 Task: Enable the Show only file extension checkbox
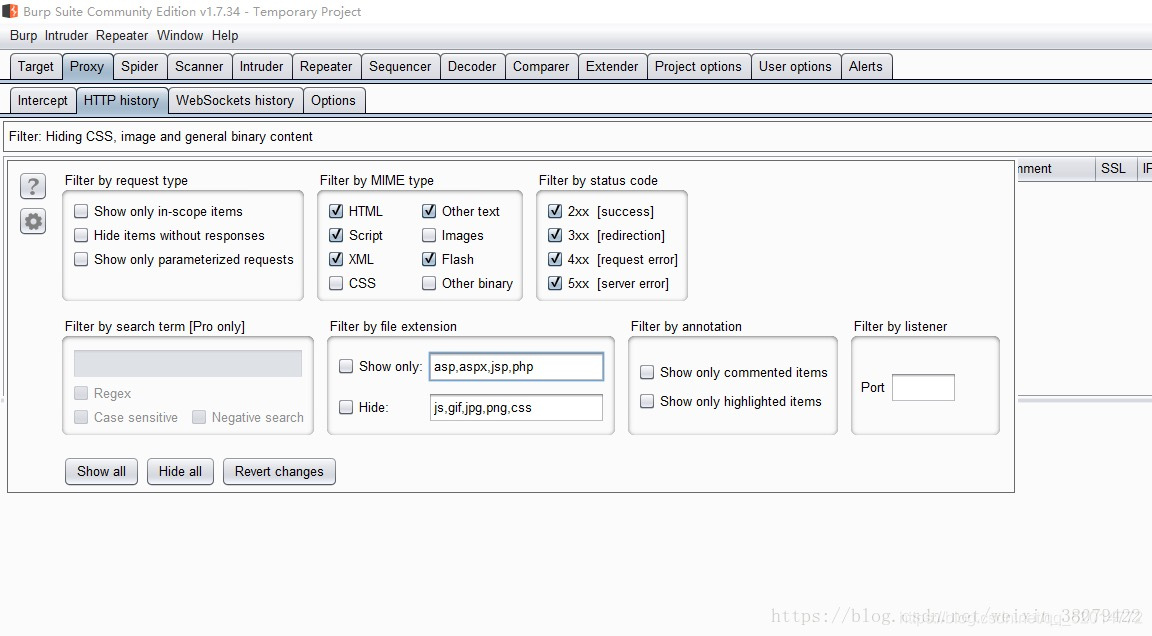pyautogui.click(x=346, y=366)
